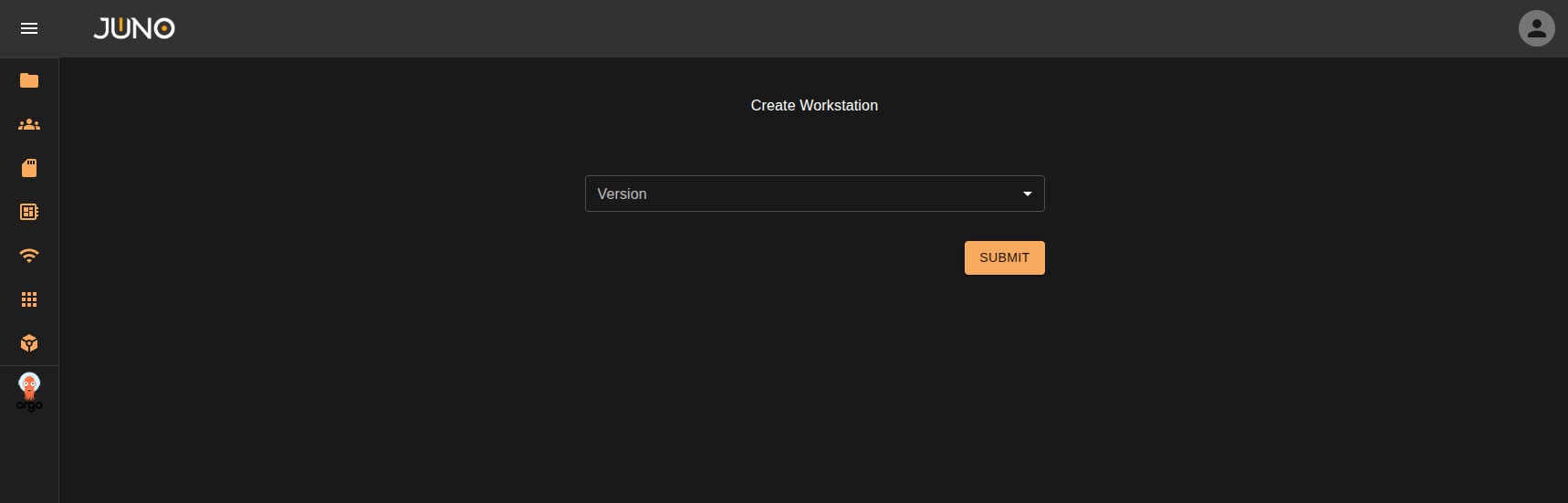Open the groups people icon in sidebar
The image size is (1568, 503).
click(29, 124)
